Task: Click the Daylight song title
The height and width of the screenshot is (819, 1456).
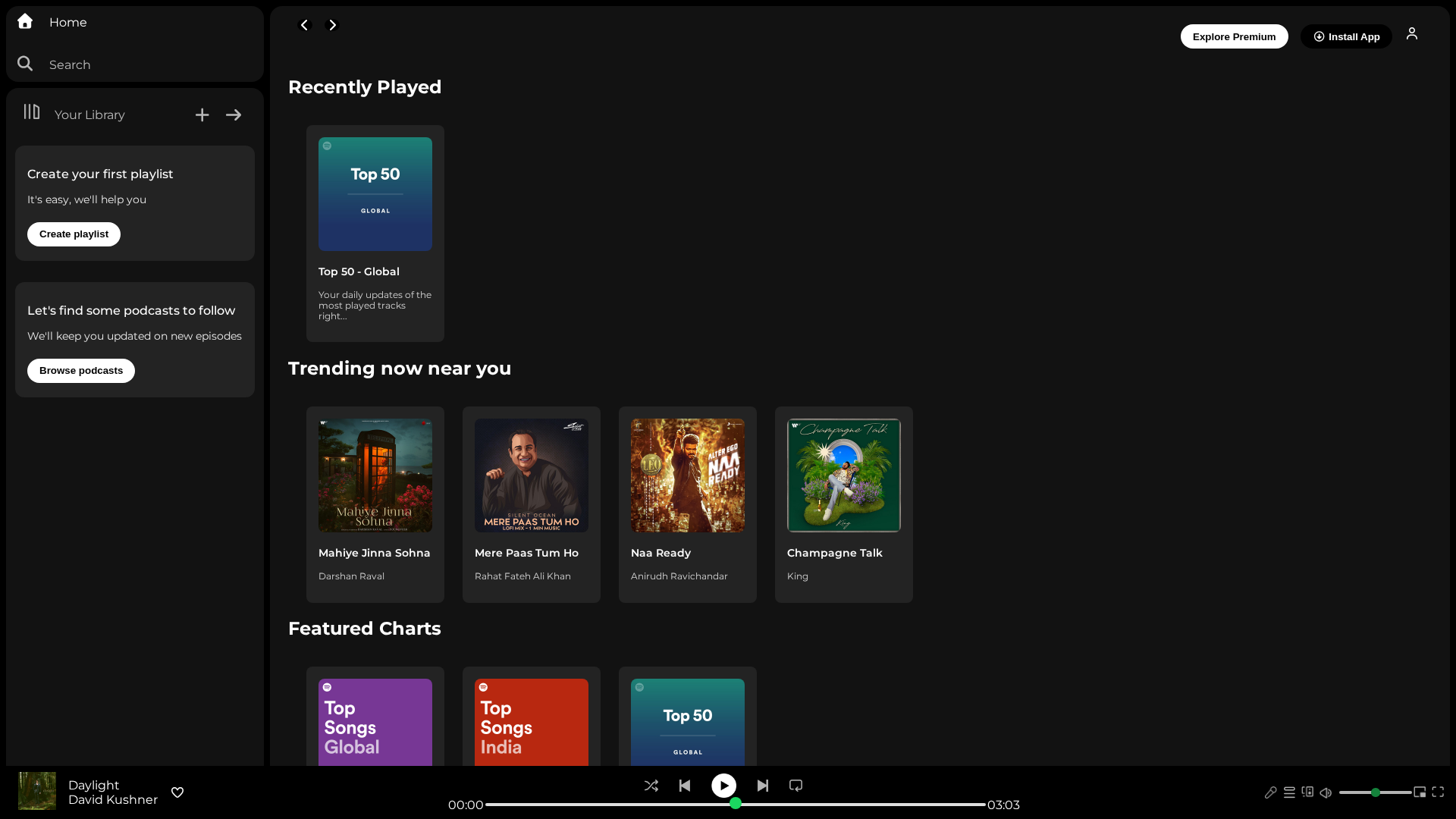Action: pyautogui.click(x=93, y=786)
